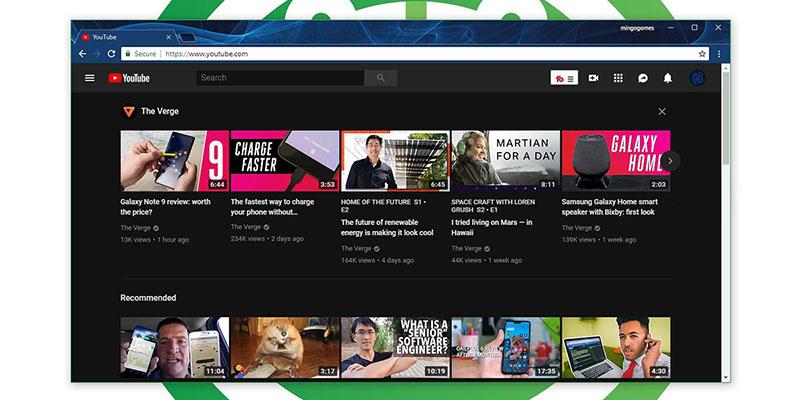The width and height of the screenshot is (800, 400).
Task: Click the browser back arrow
Action: click(83, 54)
